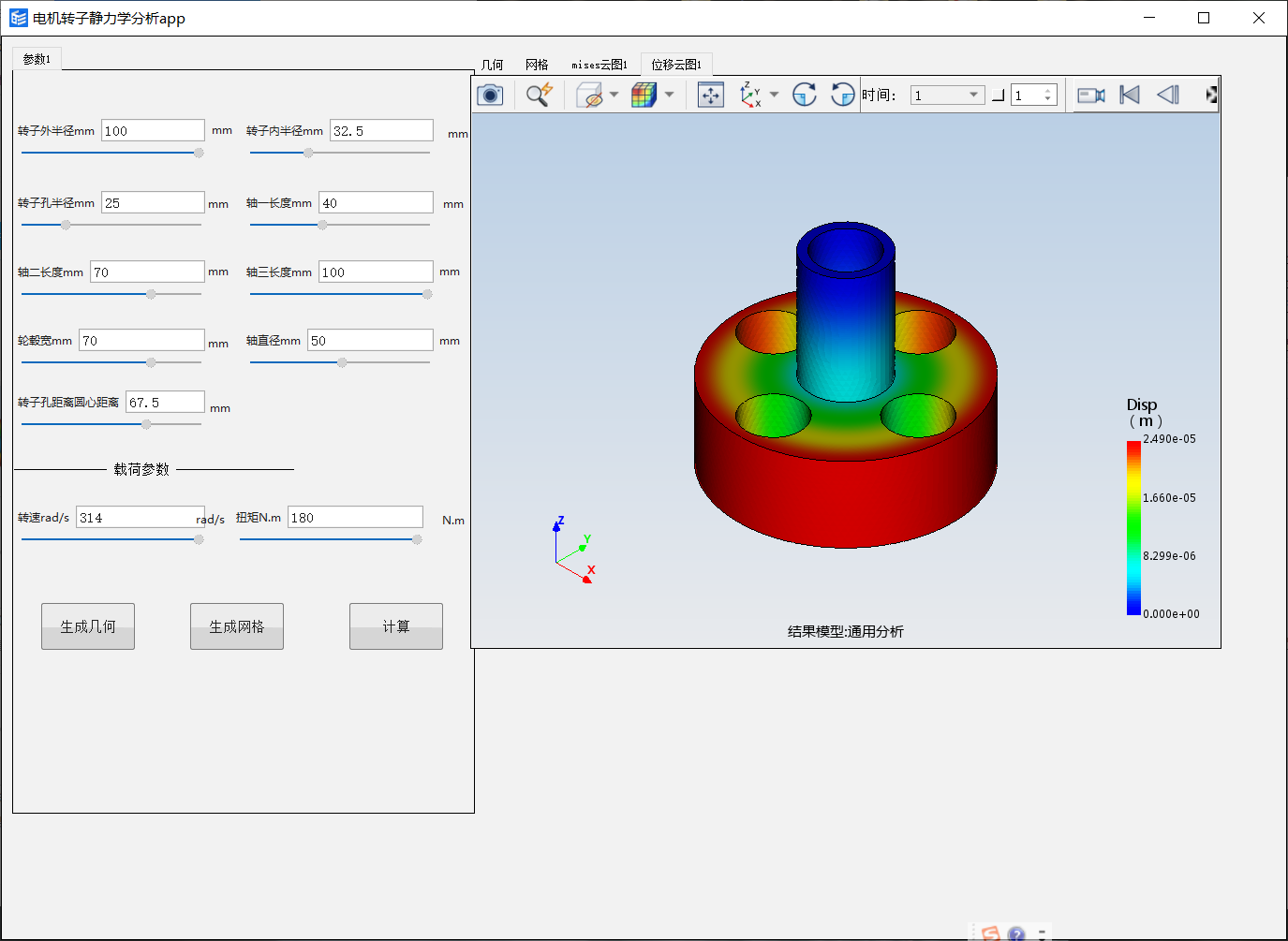
Task: Toggle the hide-object box icon
Action: (x=589, y=95)
